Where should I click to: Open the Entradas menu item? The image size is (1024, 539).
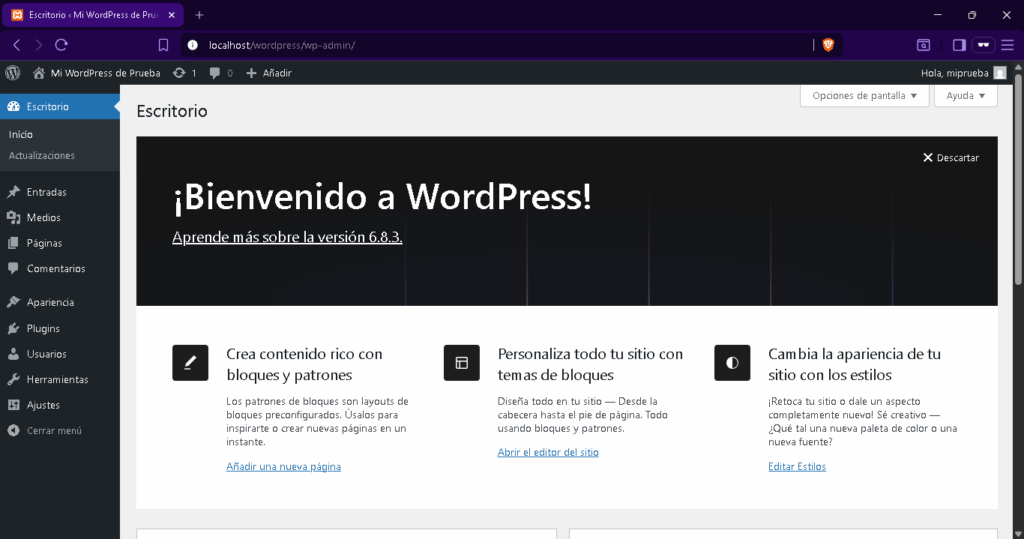[59, 192]
